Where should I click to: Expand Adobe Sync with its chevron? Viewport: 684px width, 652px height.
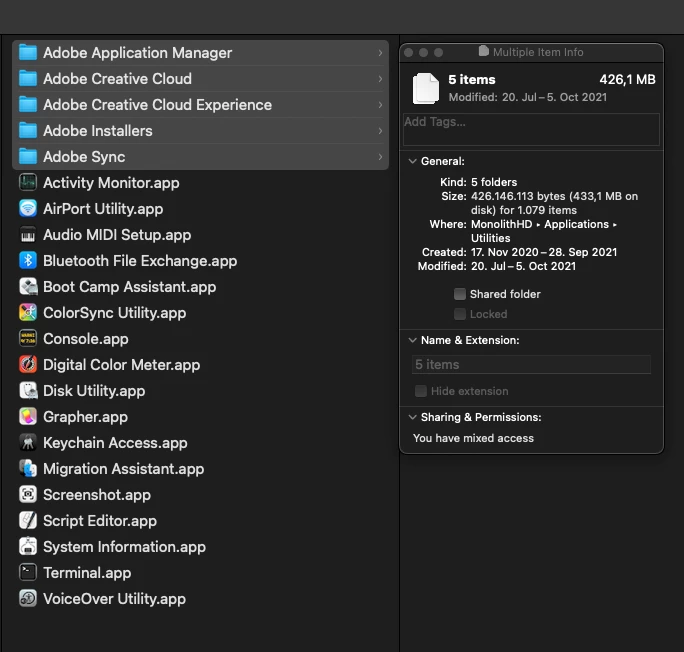[x=380, y=157]
